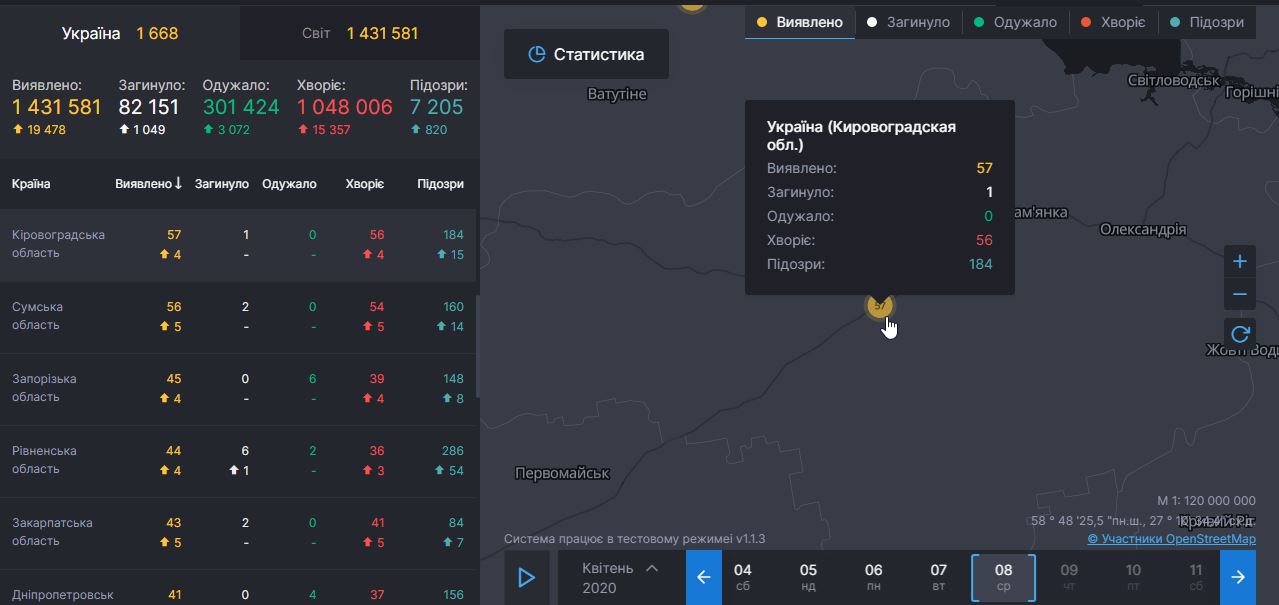This screenshot has width=1279, height=605.
Task: Select date 07 вт on timeline
Action: coord(939,577)
